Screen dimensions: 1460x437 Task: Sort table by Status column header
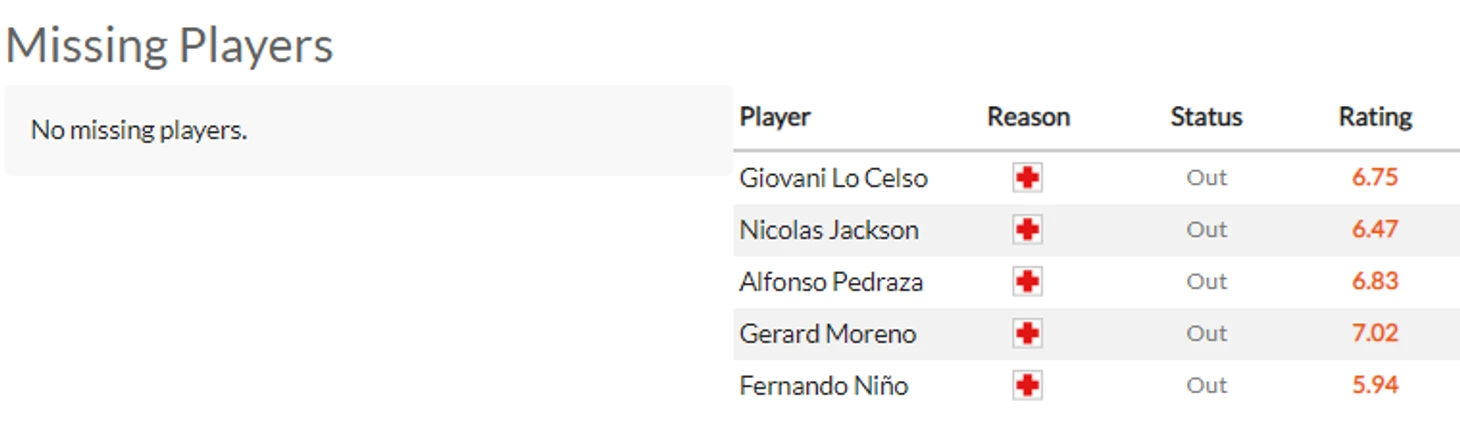1206,117
